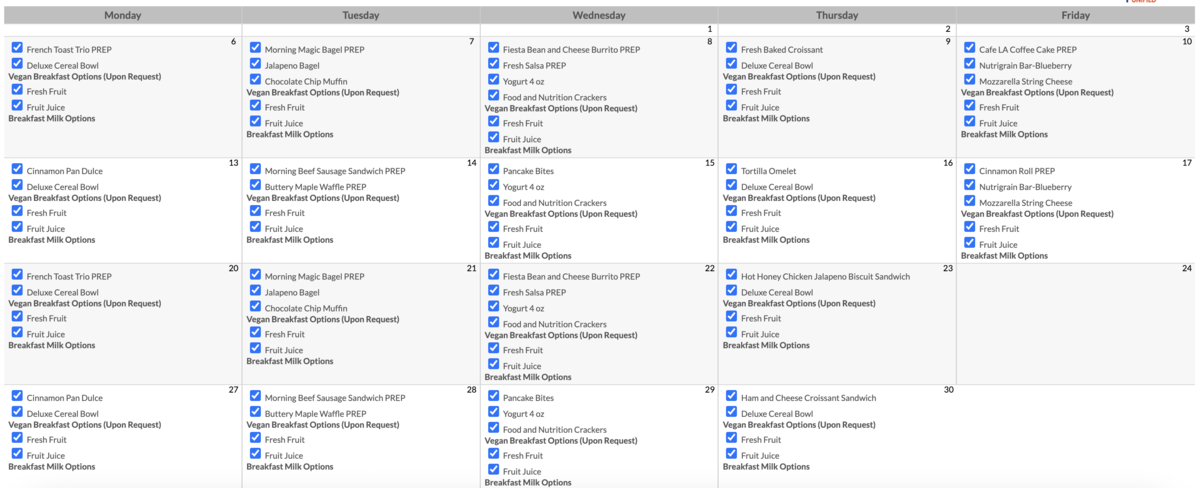Toggle the Ham and Cheese Croissant Sandwich checkbox

pyautogui.click(x=731, y=397)
